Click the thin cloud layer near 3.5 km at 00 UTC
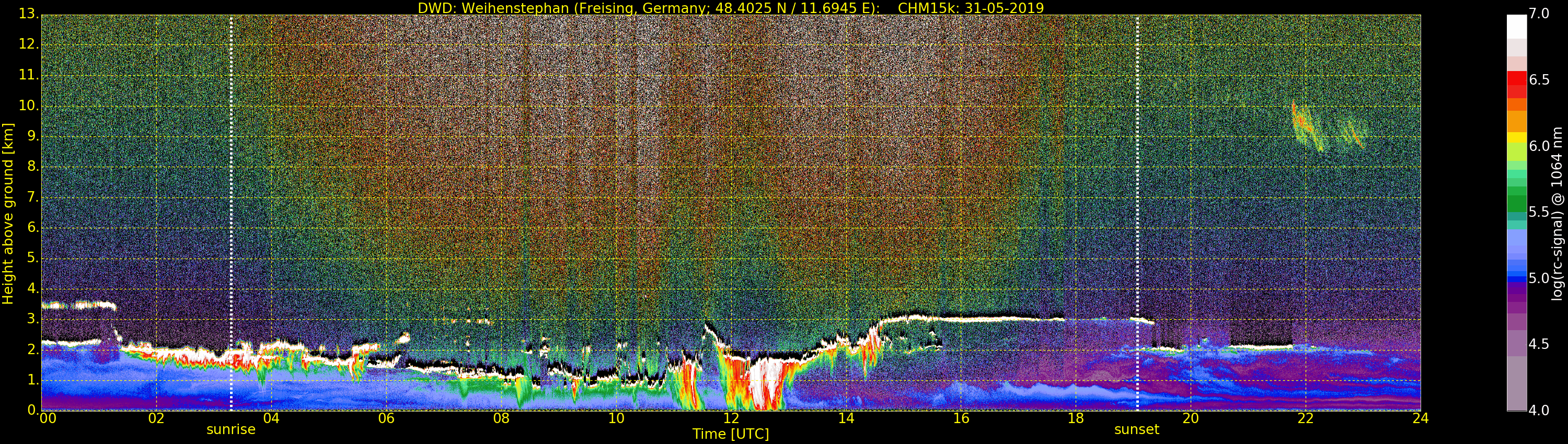This screenshot has height=444, width=1568. 78,306
